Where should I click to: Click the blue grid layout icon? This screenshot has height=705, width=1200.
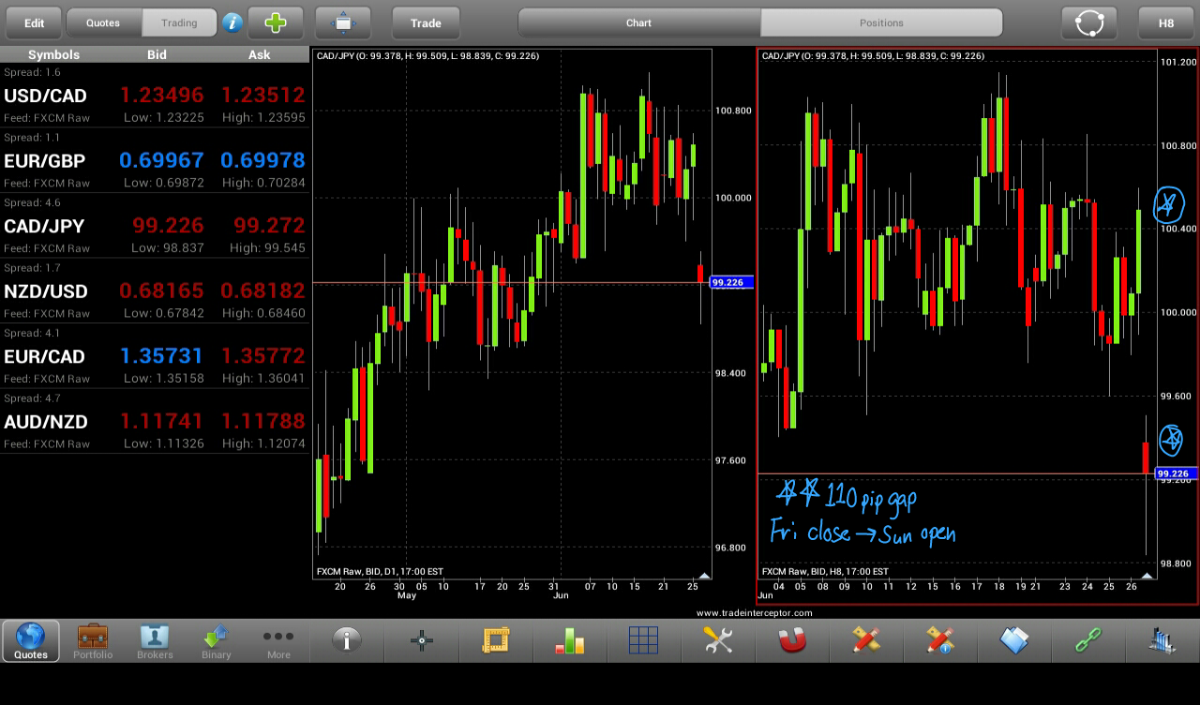[x=644, y=640]
